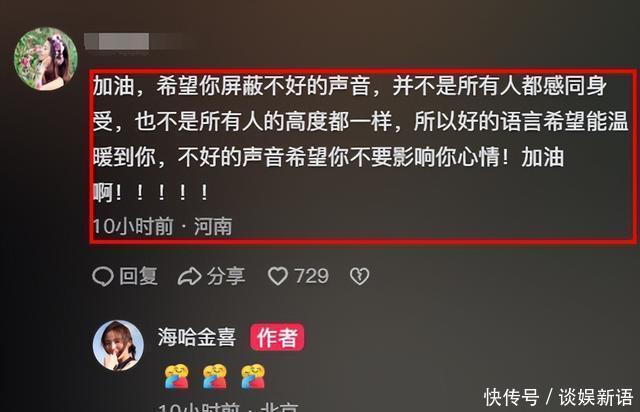
Task: Open the 海哈金喜 profile avatar
Action: click(x=118, y=345)
